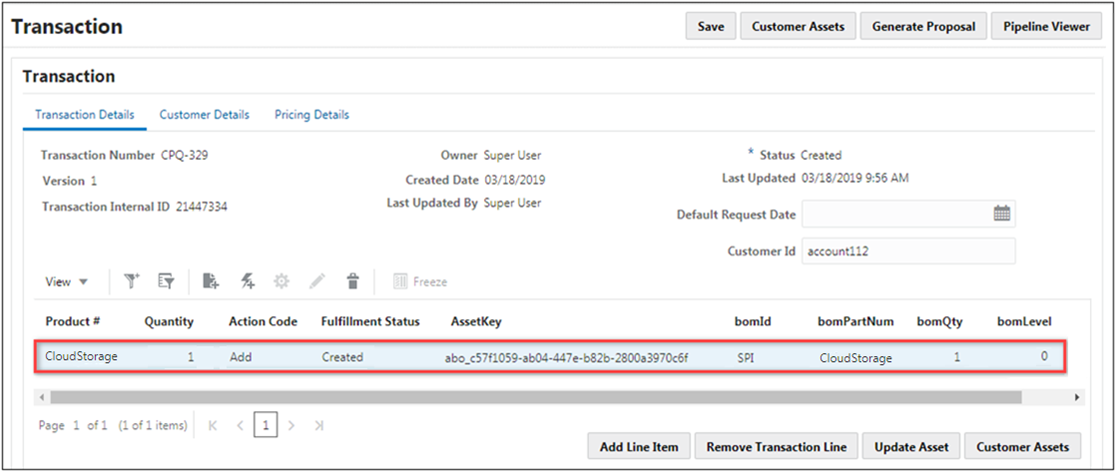This screenshot has width=1115, height=471.
Task: Click the pencil edit icon
Action: click(x=317, y=282)
